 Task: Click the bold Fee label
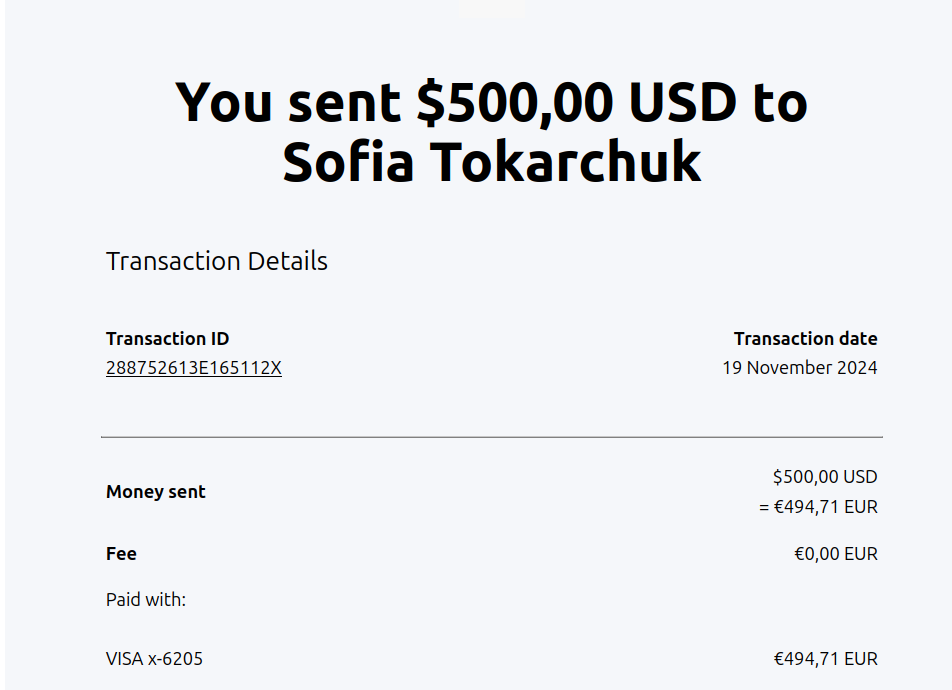pyautogui.click(x=121, y=554)
